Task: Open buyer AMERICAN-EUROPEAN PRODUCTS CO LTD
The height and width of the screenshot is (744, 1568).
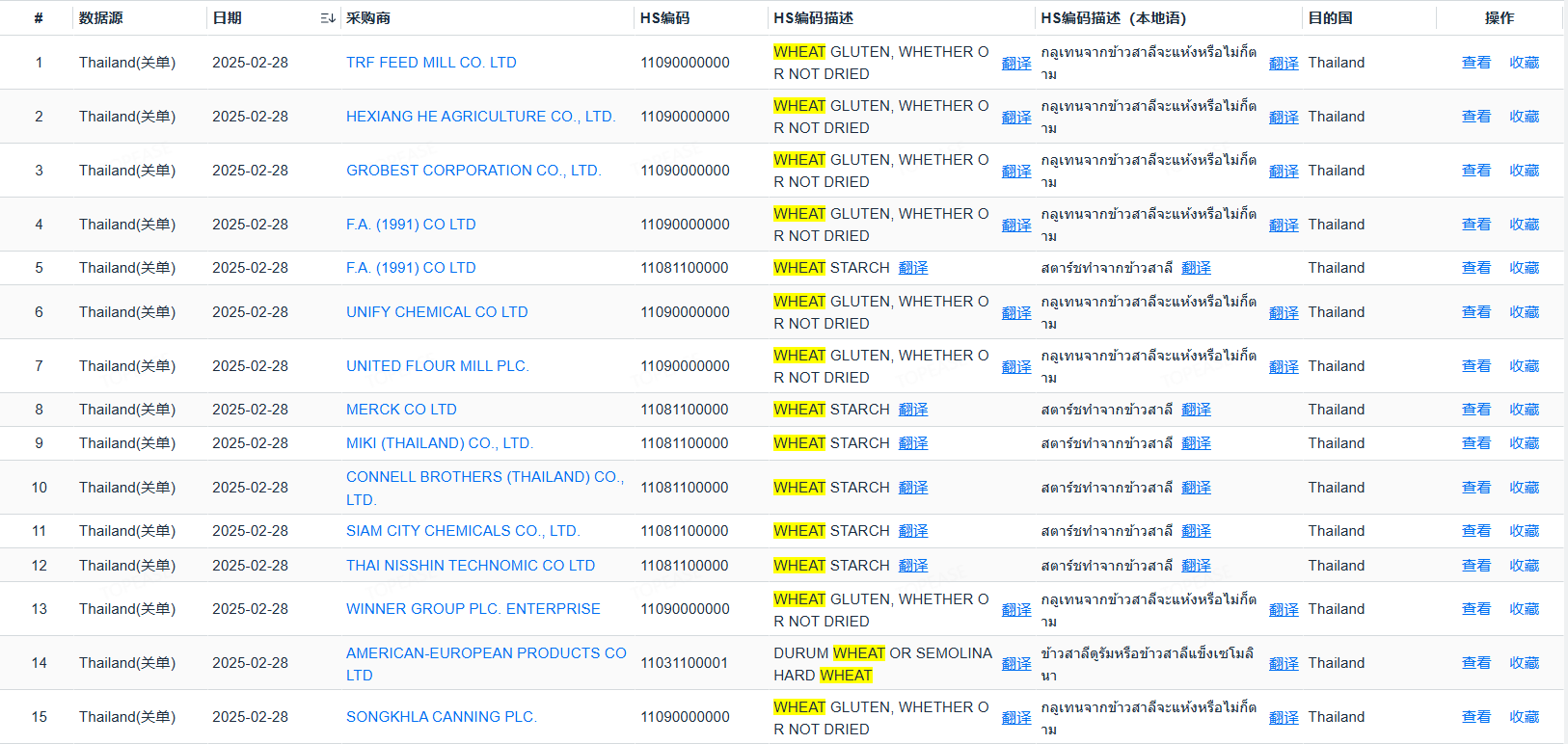Action: [x=486, y=664]
